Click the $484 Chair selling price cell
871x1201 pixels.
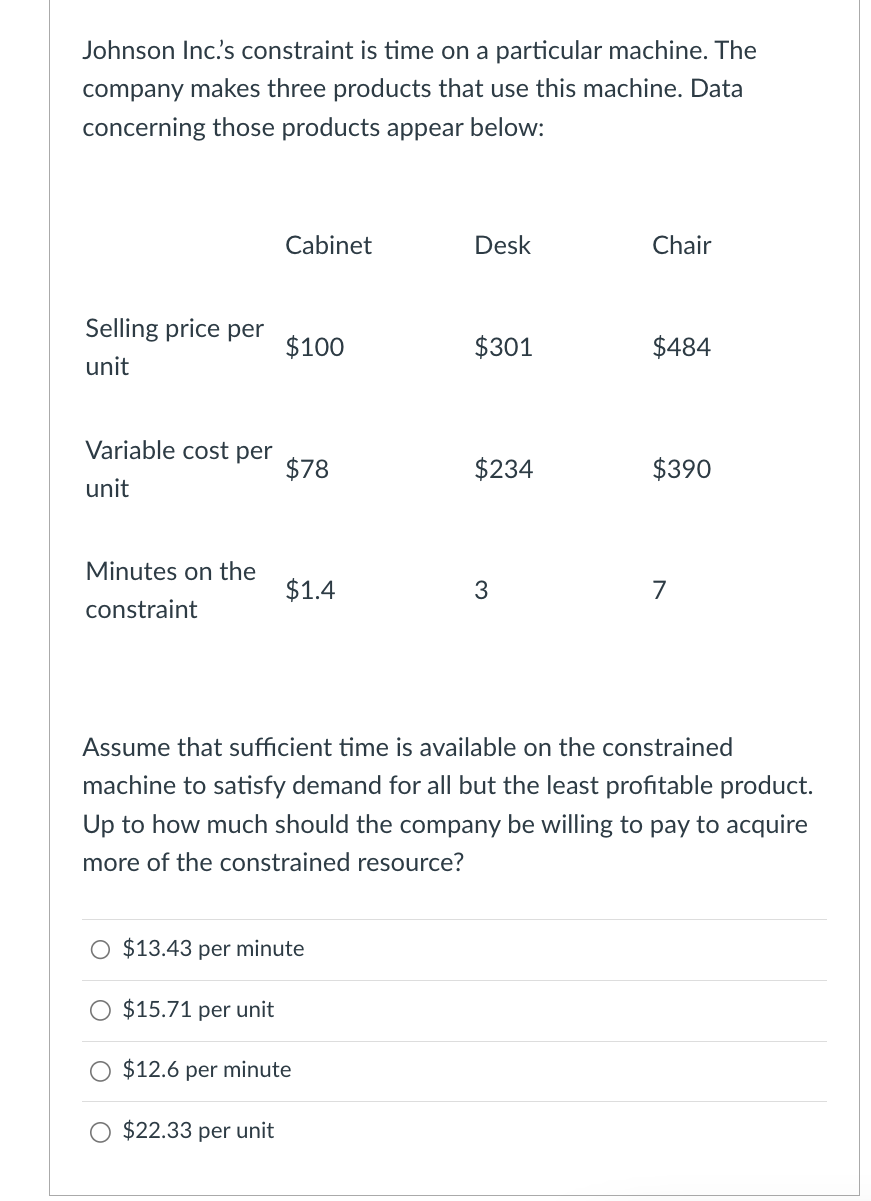[681, 347]
